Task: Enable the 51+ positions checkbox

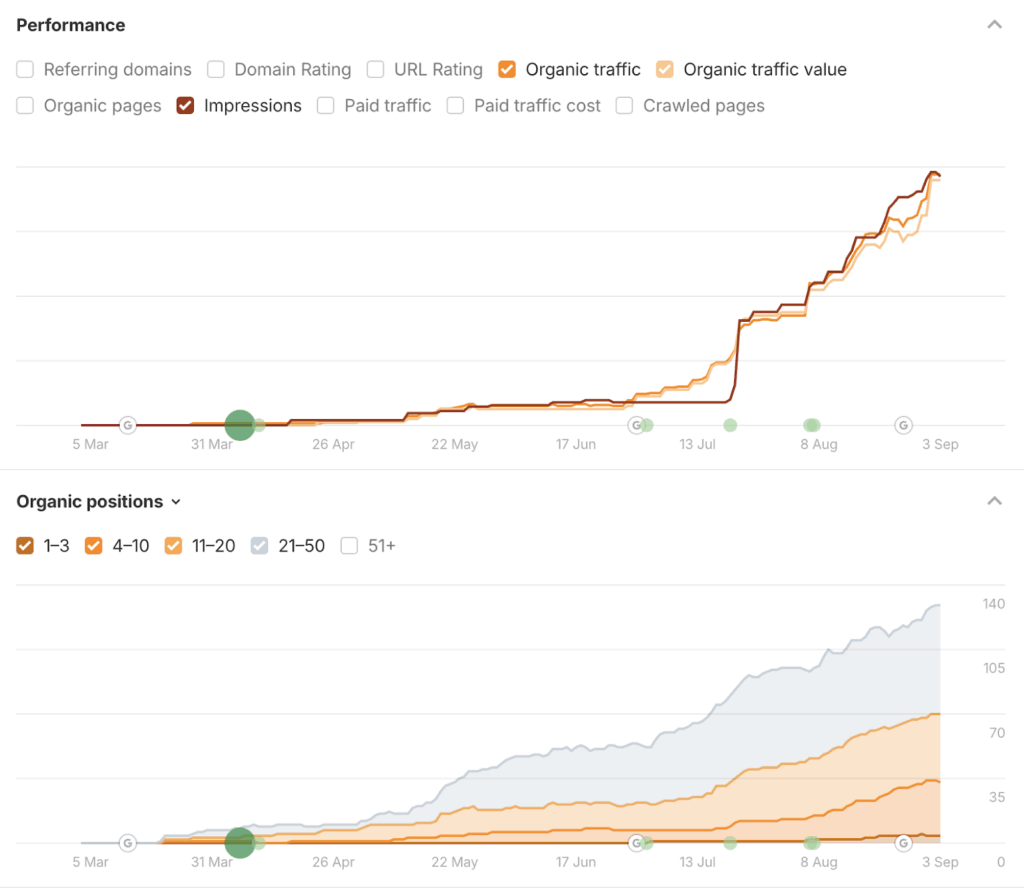Action: coord(349,546)
